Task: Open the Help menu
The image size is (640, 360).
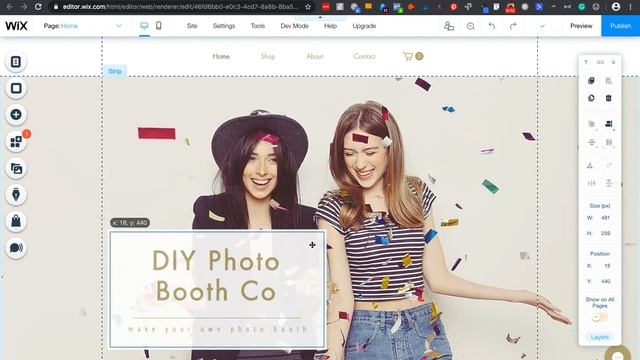Action: click(x=330, y=26)
